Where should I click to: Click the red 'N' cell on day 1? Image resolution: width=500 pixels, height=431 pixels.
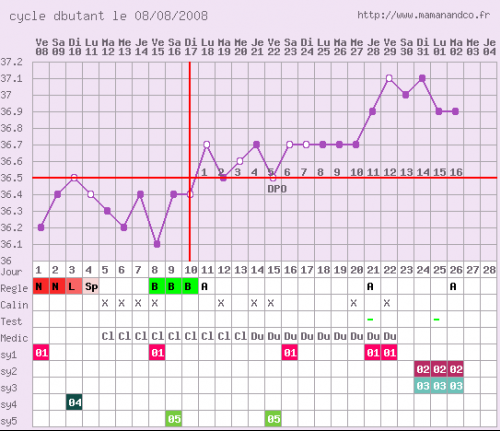[41, 286]
